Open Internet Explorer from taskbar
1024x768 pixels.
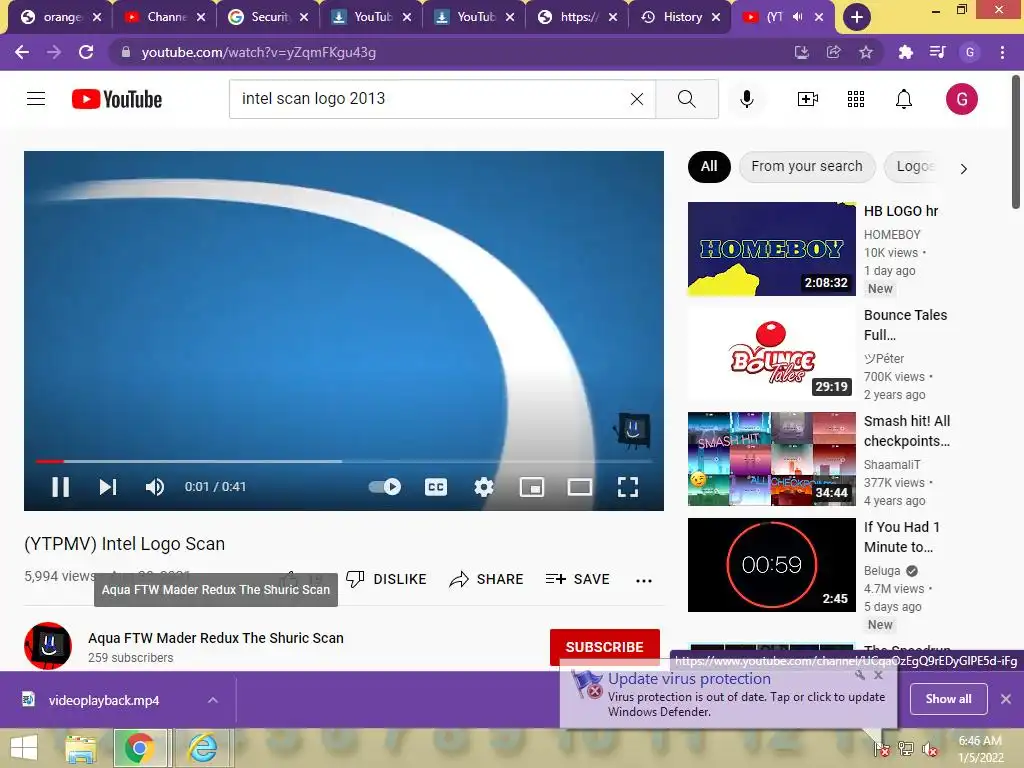point(203,748)
